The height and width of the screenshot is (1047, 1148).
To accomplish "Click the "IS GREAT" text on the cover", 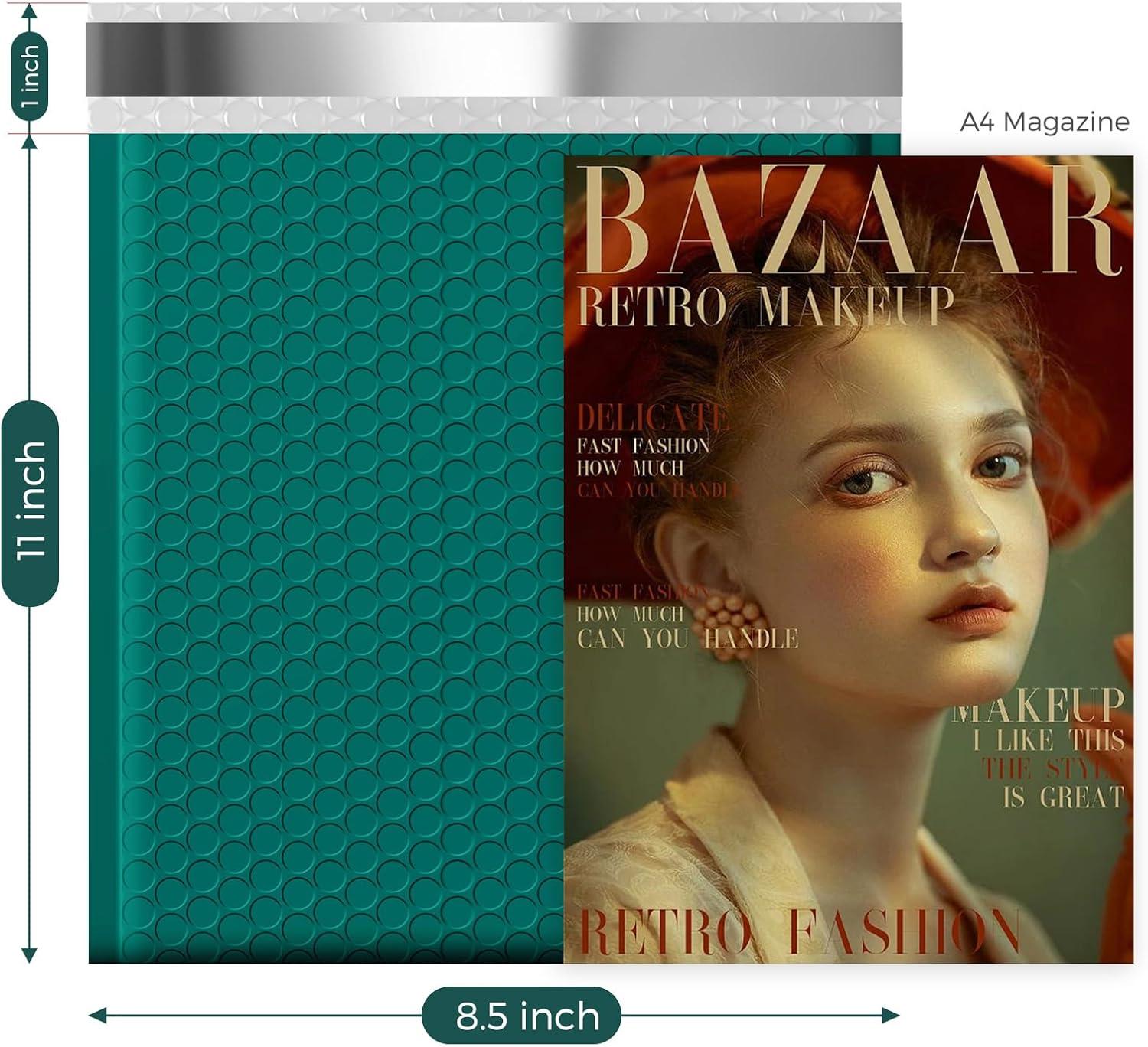I will pyautogui.click(x=1063, y=798).
